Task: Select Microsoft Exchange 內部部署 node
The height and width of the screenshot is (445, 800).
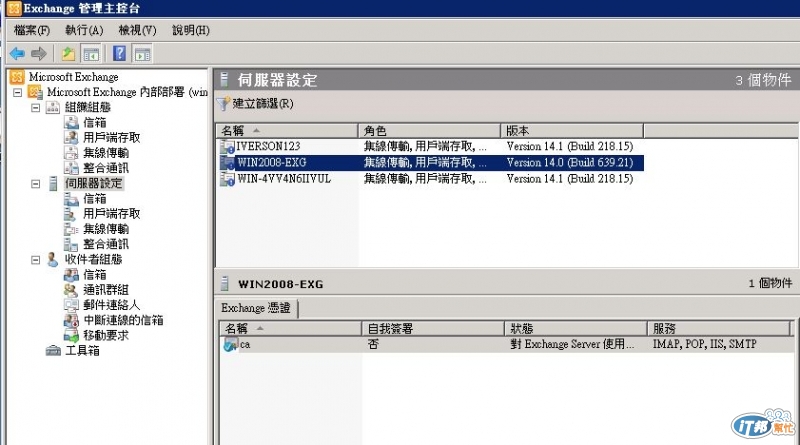Action: [127, 92]
